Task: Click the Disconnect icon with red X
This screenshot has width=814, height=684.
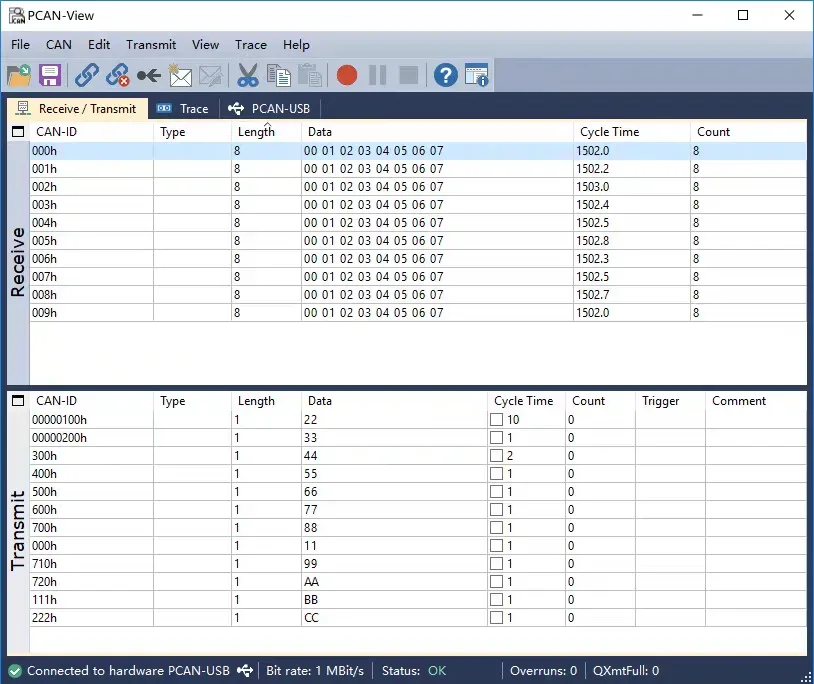Action: click(118, 75)
